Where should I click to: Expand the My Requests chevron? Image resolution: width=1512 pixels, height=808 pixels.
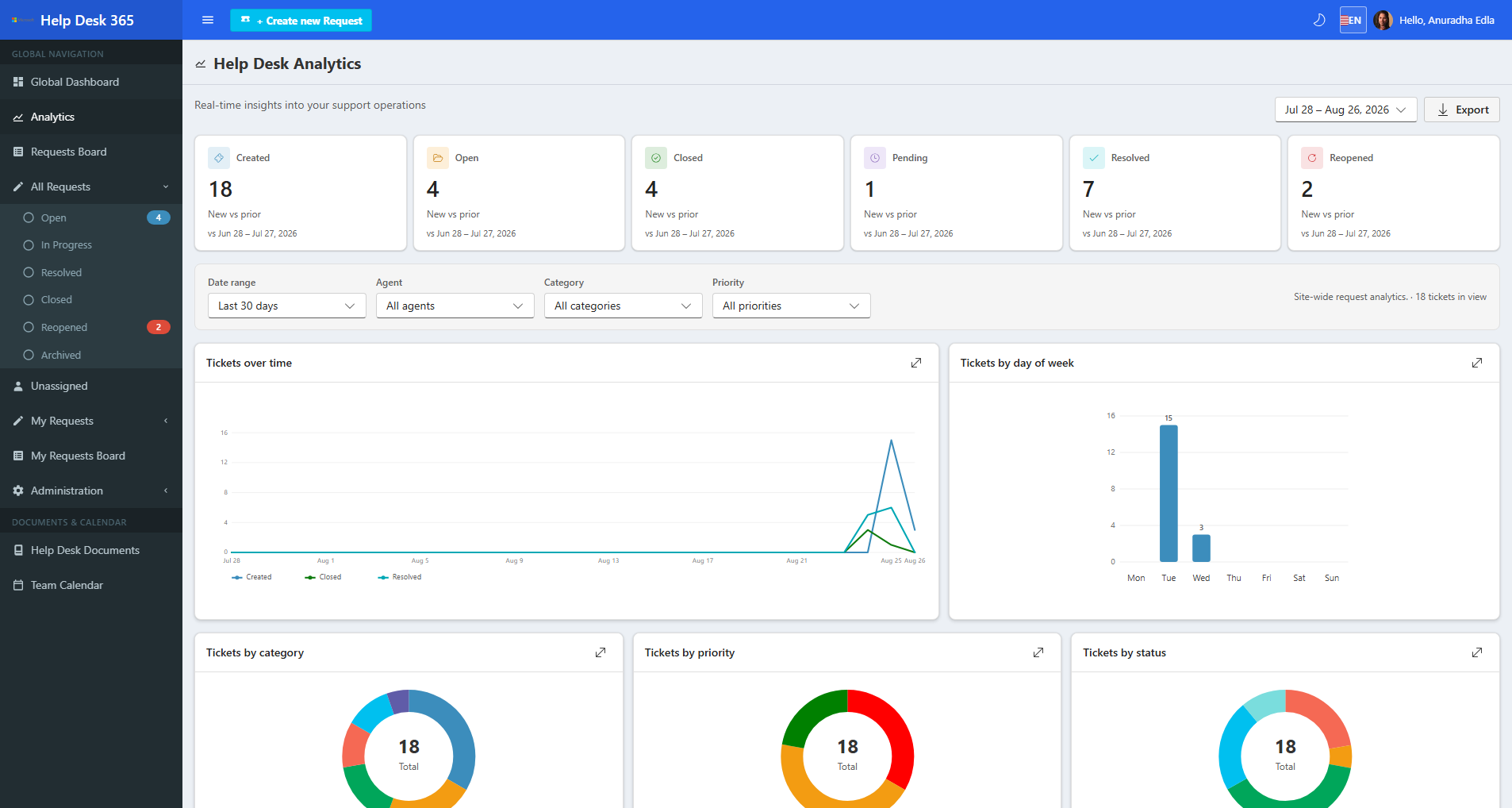coord(166,421)
